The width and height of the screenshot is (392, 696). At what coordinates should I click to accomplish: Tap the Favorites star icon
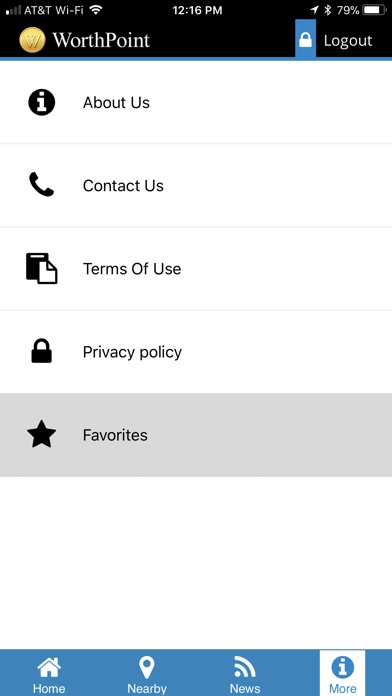(x=41, y=434)
